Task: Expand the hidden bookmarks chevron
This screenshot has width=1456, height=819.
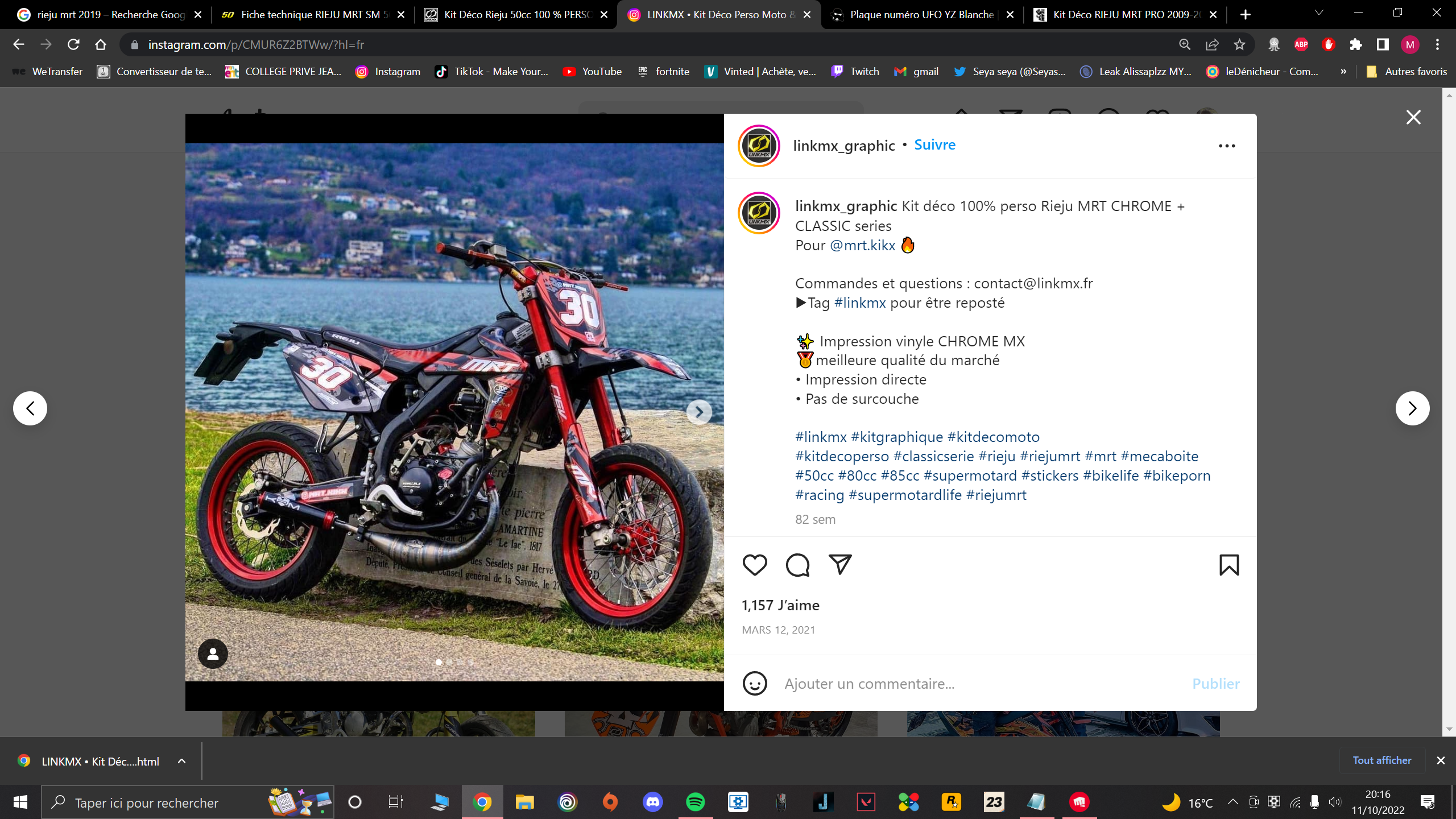Action: point(1343,72)
